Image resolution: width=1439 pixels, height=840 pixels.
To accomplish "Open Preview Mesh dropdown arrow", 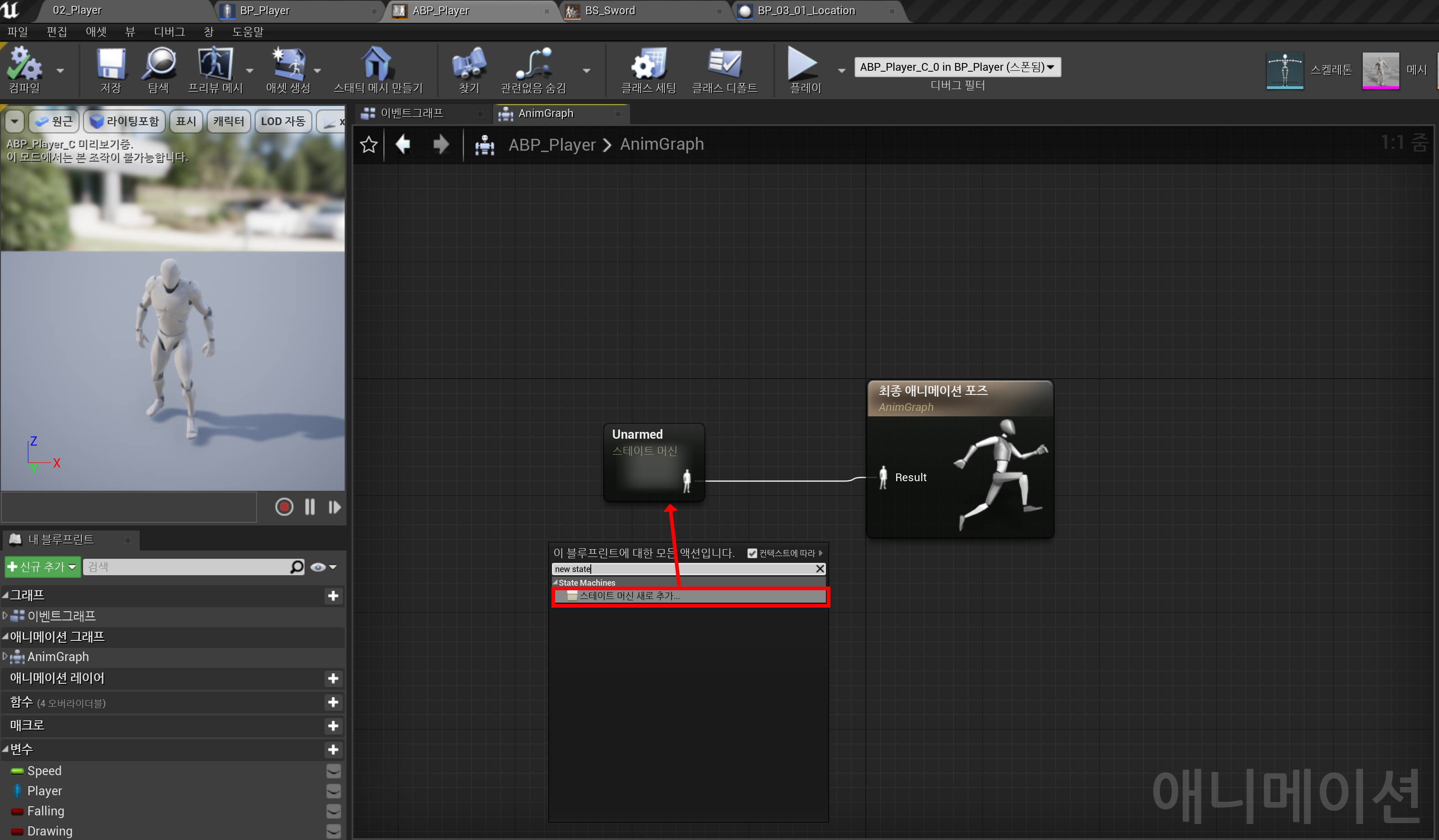I will point(250,71).
